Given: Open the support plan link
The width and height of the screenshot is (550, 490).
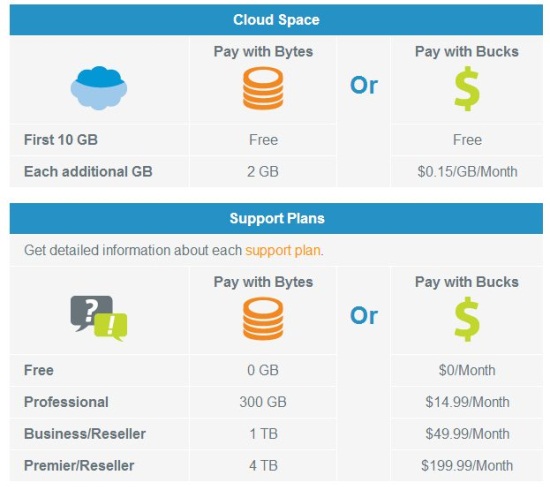Looking at the screenshot, I should tap(283, 250).
